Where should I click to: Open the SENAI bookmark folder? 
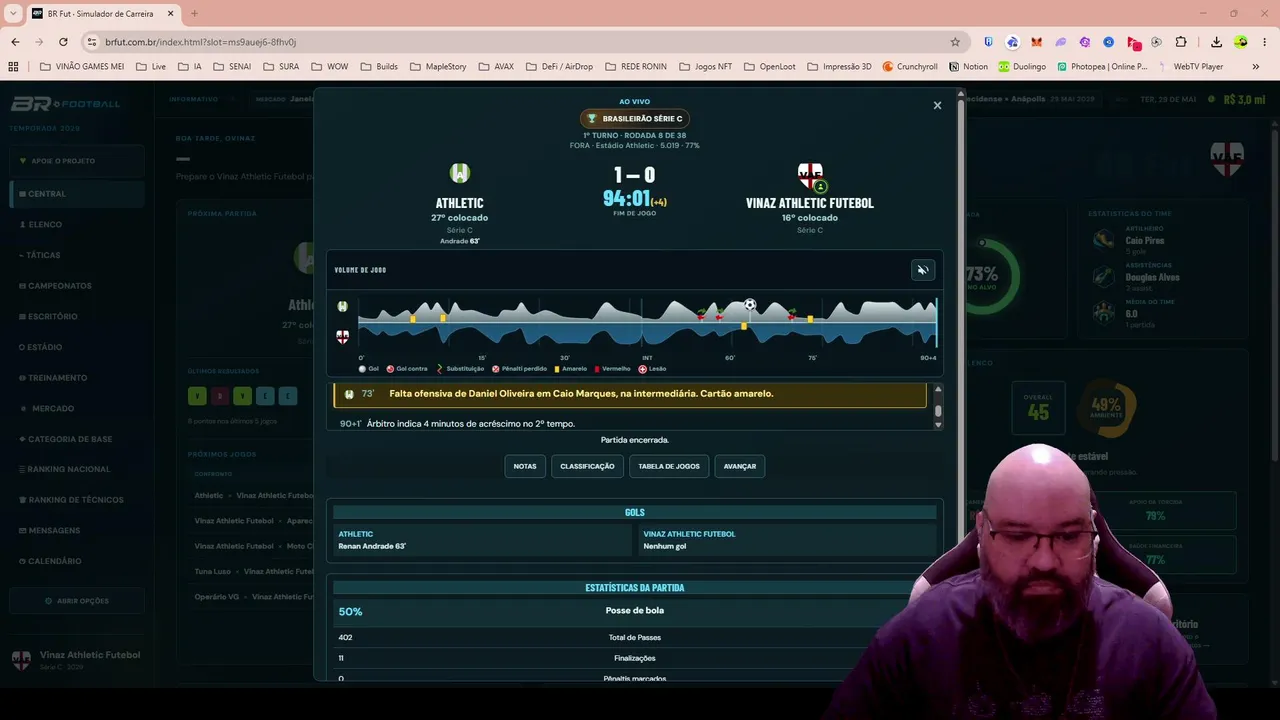pyautogui.click(x=232, y=67)
